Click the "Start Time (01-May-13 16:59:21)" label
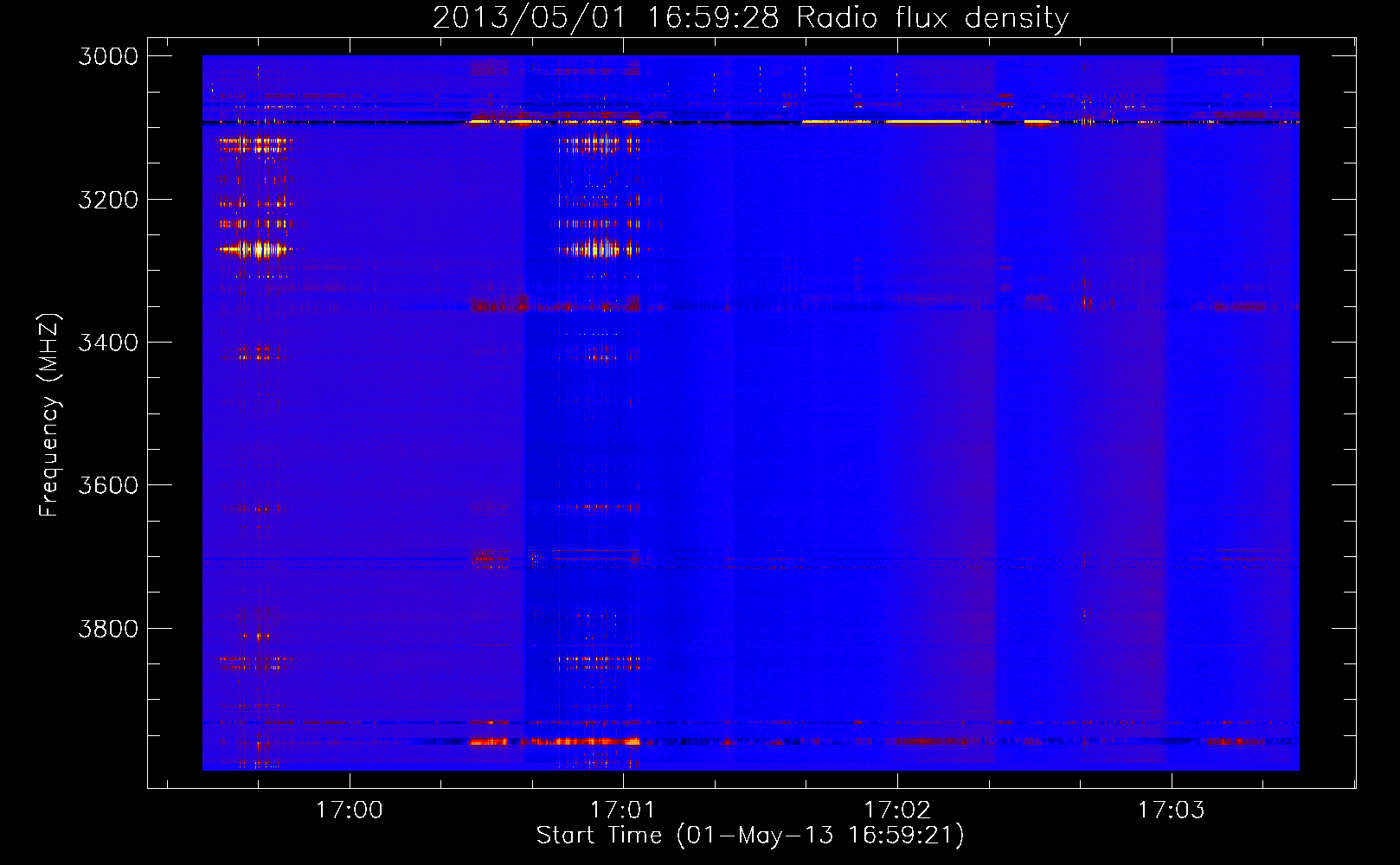 coord(750,835)
